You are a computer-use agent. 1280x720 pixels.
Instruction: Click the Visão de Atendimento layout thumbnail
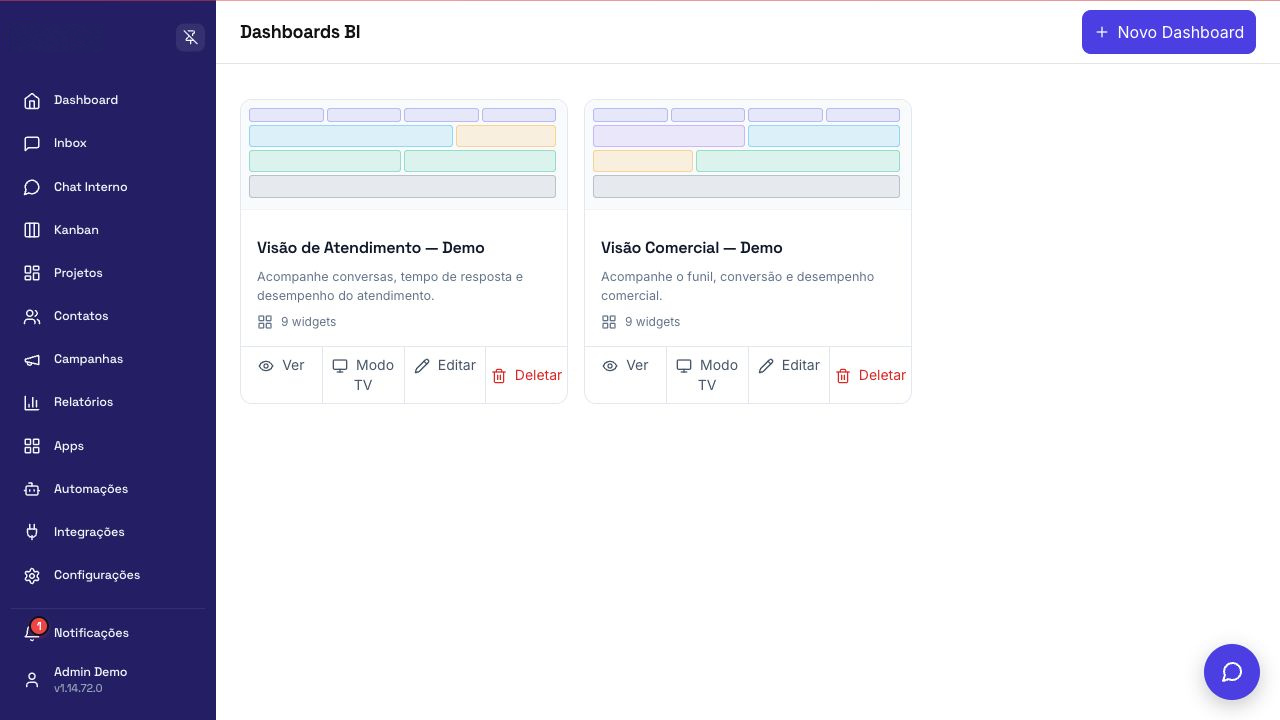pos(403,153)
